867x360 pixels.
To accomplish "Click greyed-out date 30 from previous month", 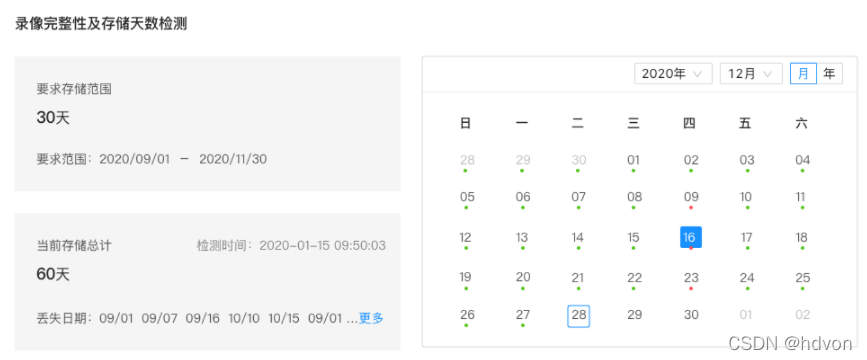I will (578, 161).
